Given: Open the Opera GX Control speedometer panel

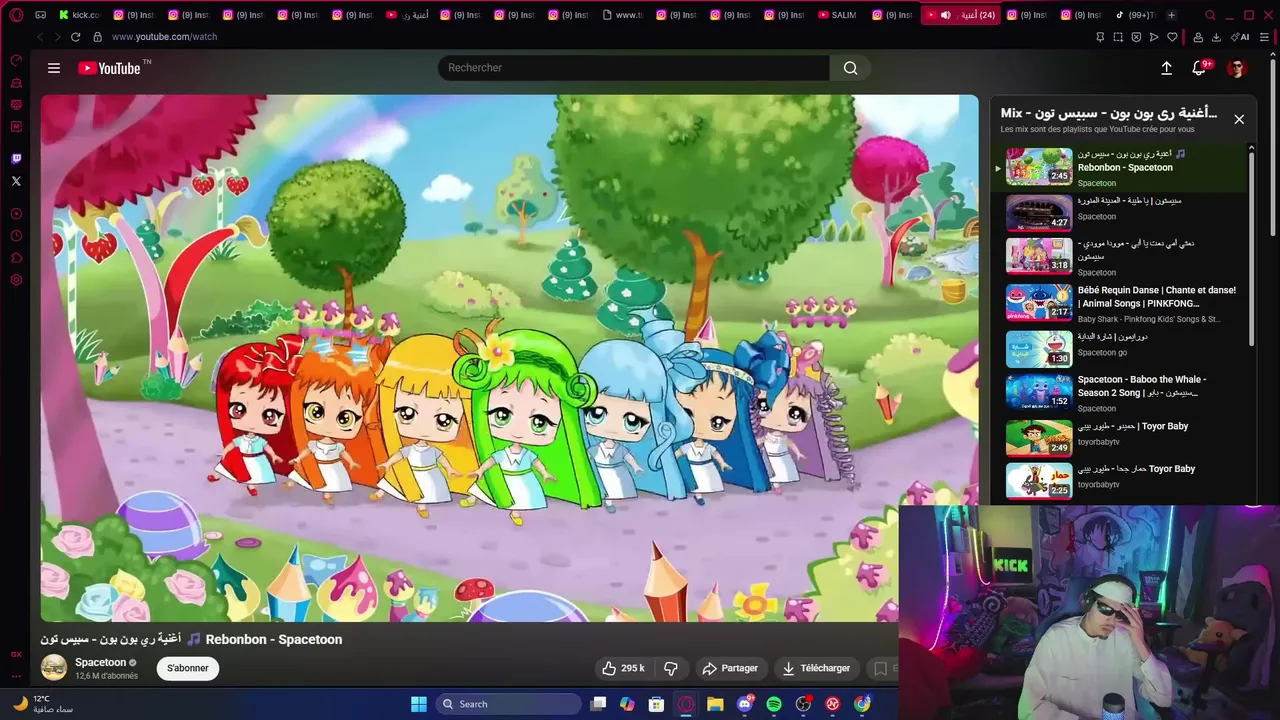Looking at the screenshot, I should click(16, 61).
